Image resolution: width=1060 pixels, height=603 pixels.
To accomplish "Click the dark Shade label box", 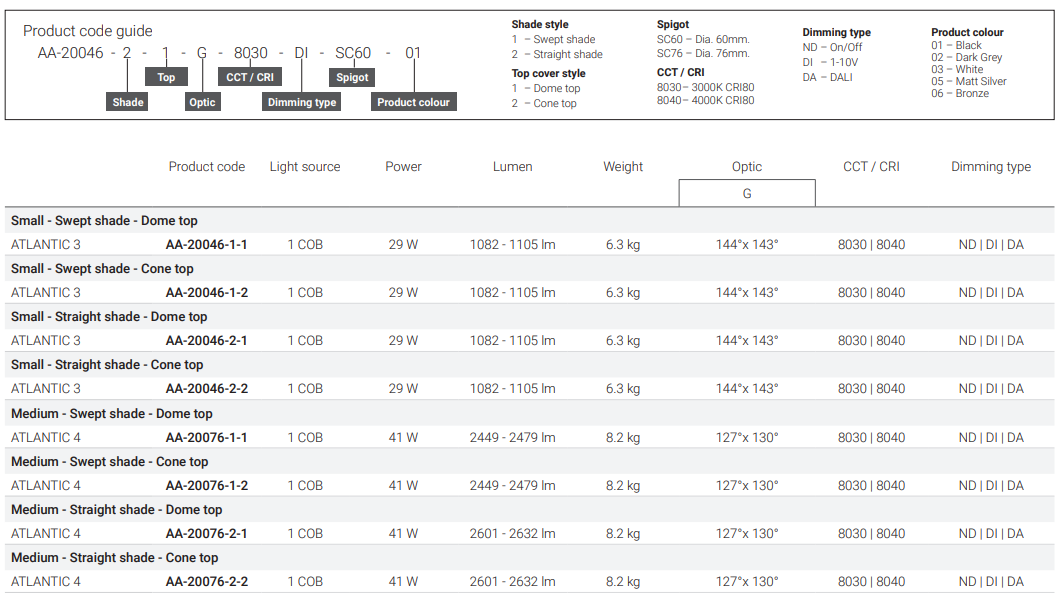I will coord(128,102).
